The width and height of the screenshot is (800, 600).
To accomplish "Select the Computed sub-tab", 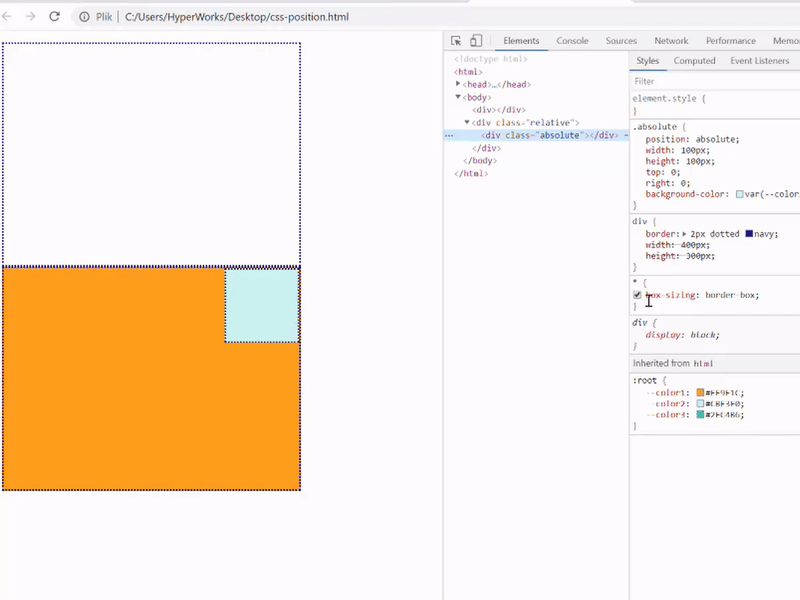I will pyautogui.click(x=694, y=61).
